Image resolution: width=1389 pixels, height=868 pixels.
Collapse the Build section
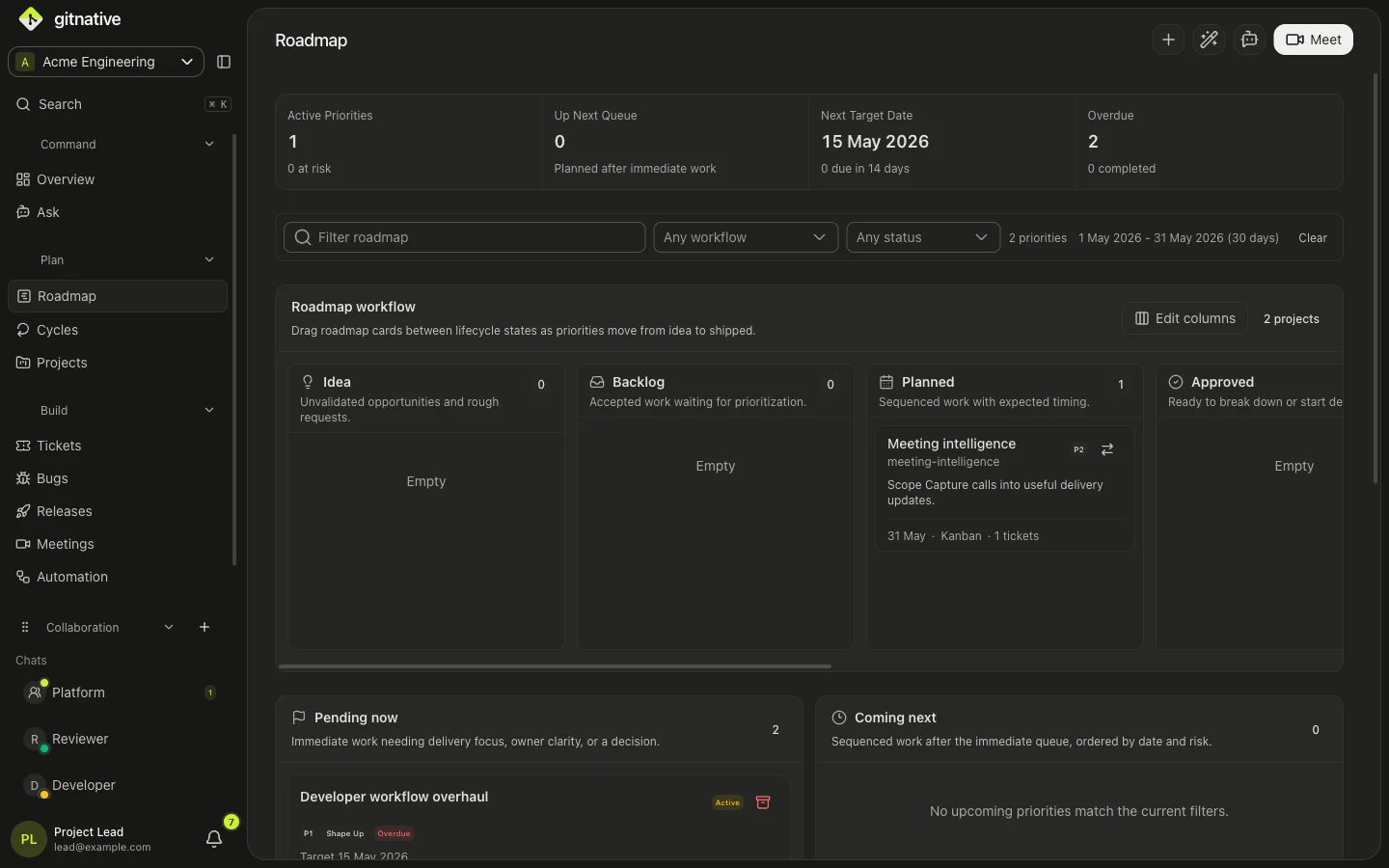(x=209, y=411)
